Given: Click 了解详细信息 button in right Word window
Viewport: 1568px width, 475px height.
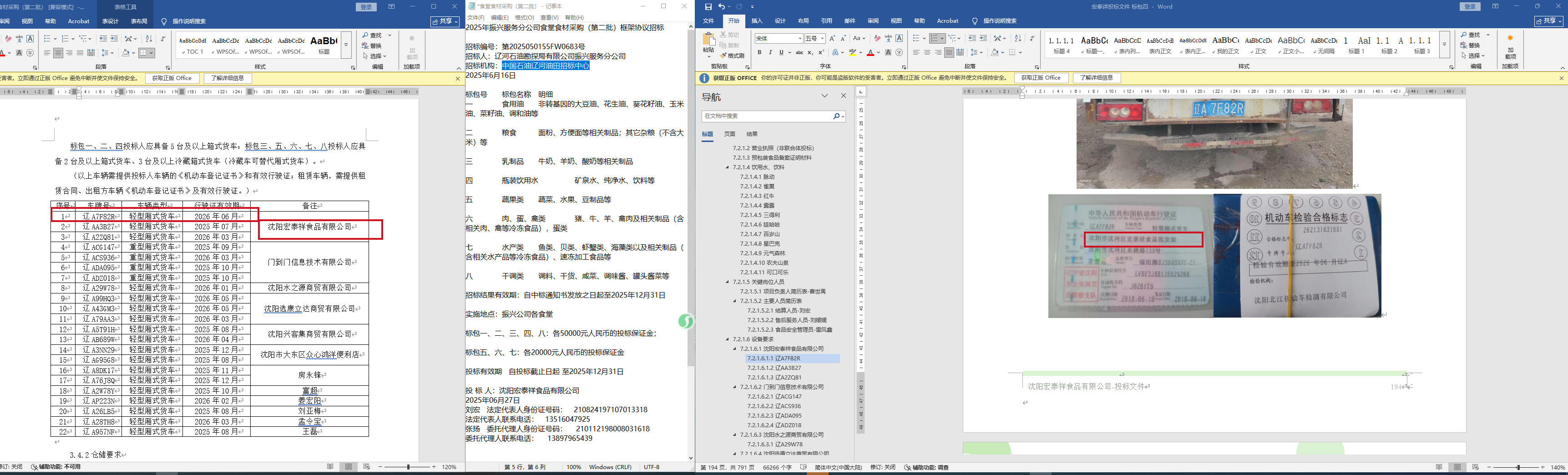Looking at the screenshot, I should pyautogui.click(x=1096, y=78).
